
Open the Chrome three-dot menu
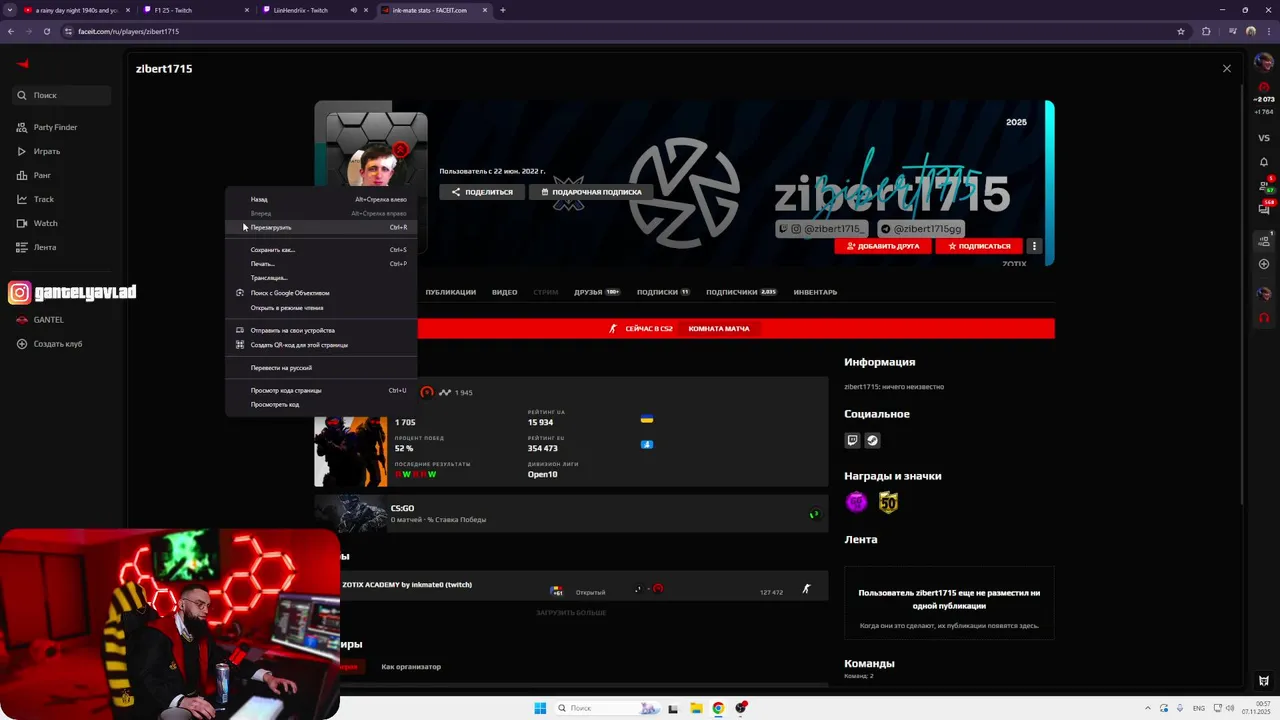tap(1268, 31)
